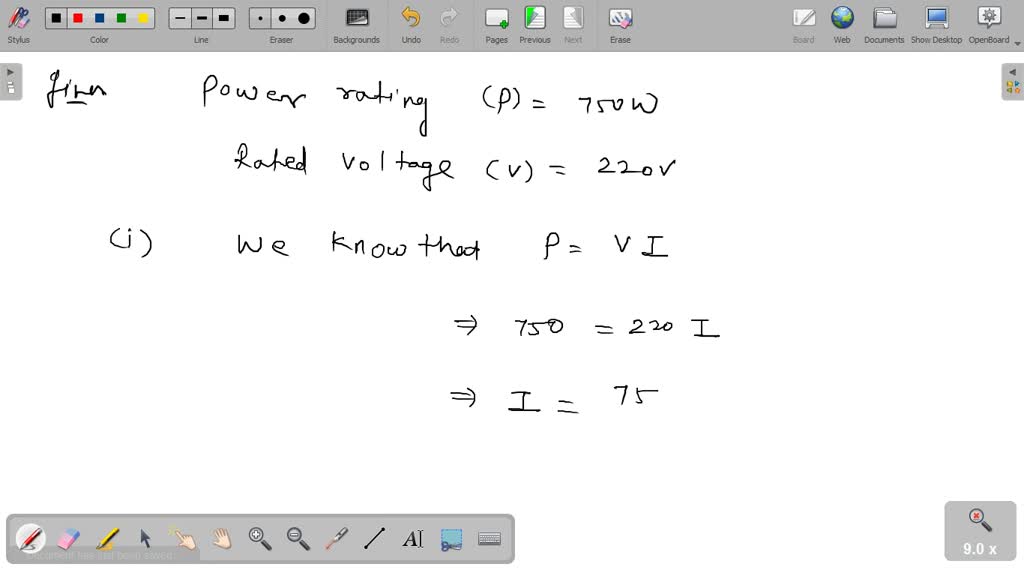The image size is (1024, 576).
Task: Expand the right library panel
Action: [1014, 71]
